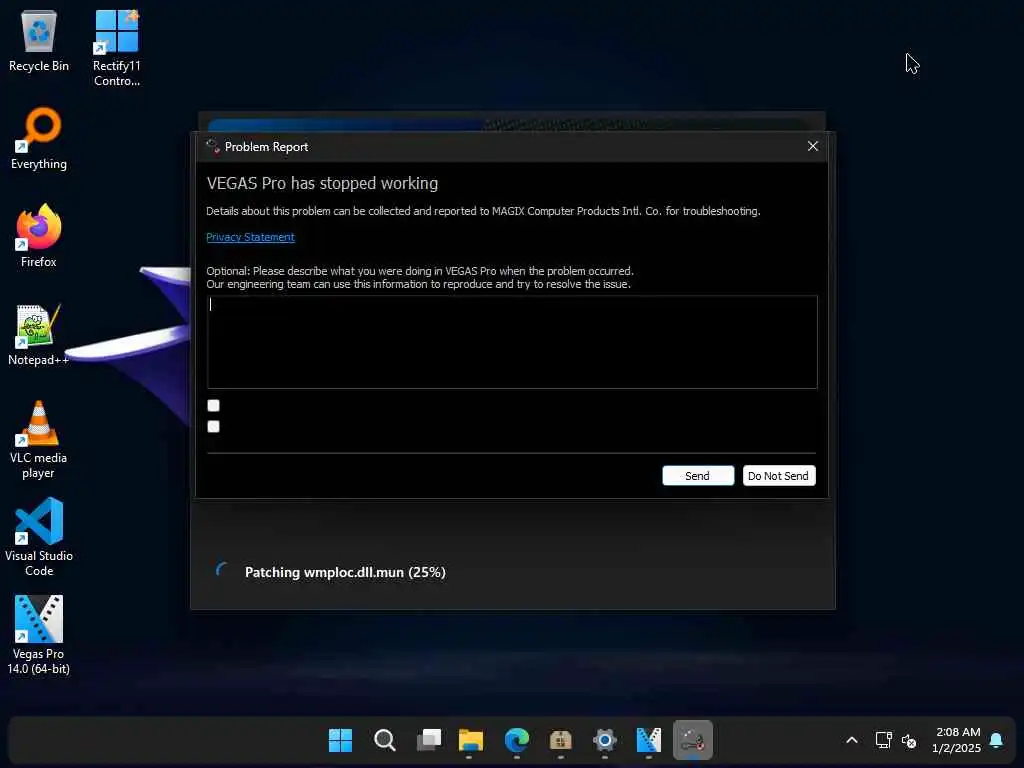
Task: Click the Problem Report title bar icon
Action: tap(212, 146)
